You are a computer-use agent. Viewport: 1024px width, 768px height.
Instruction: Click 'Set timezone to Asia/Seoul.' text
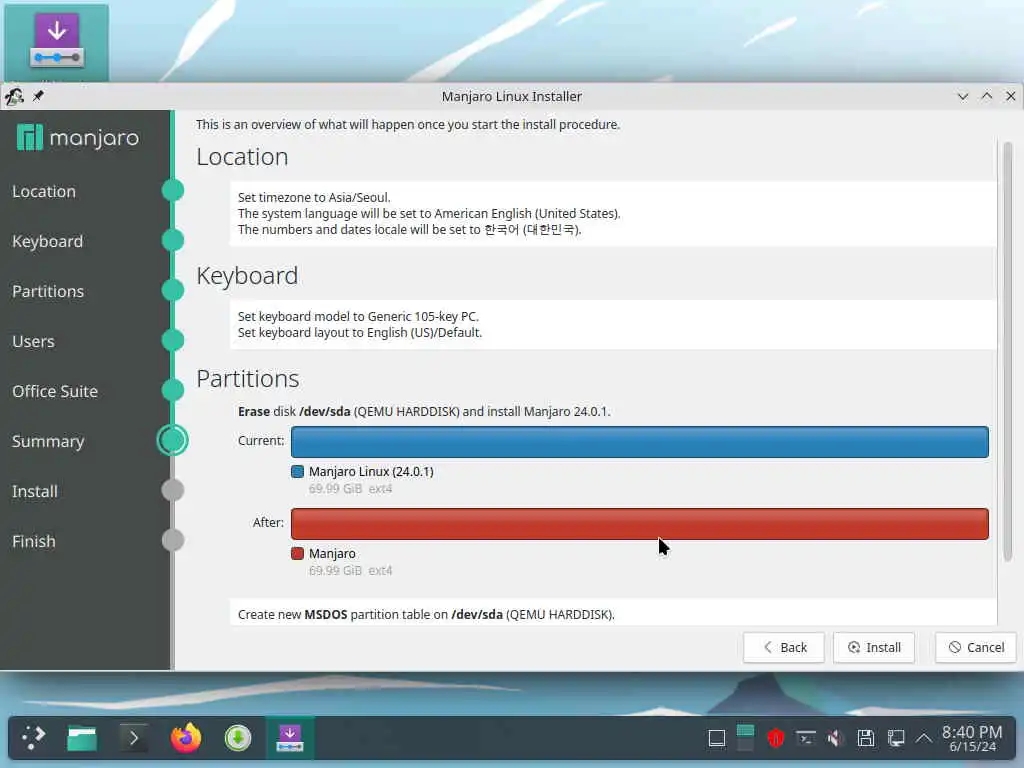pos(313,197)
